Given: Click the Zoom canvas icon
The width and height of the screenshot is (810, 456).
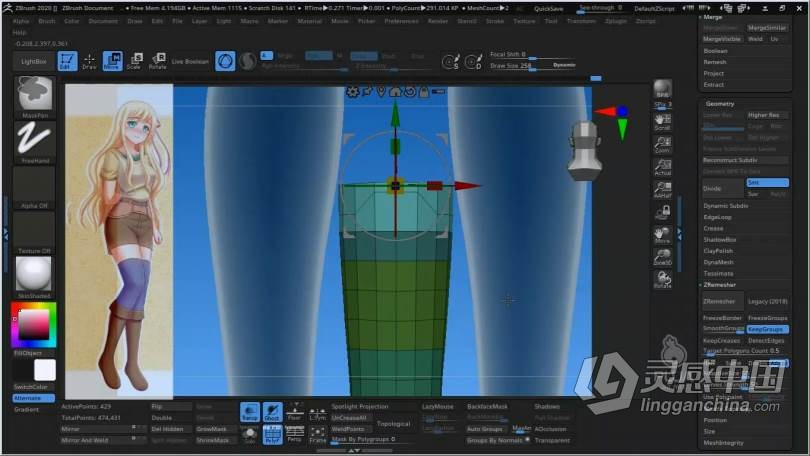Looking at the screenshot, I should coord(663,144).
